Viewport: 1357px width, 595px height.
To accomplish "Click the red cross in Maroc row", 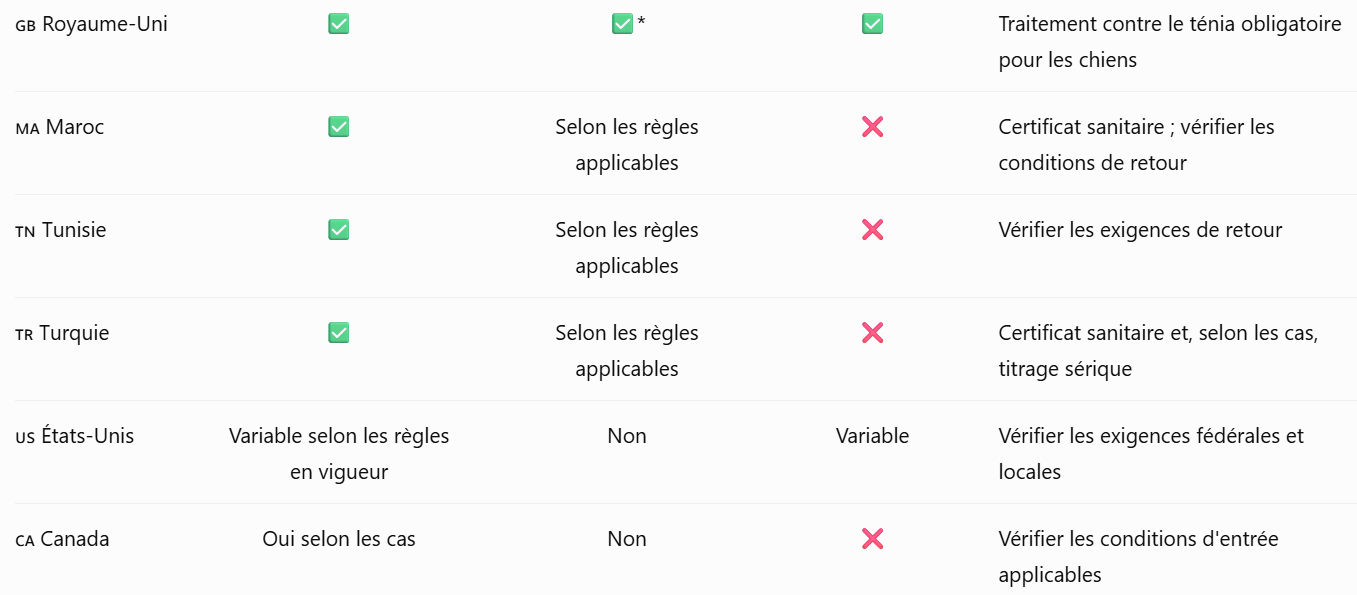I will pos(873,127).
